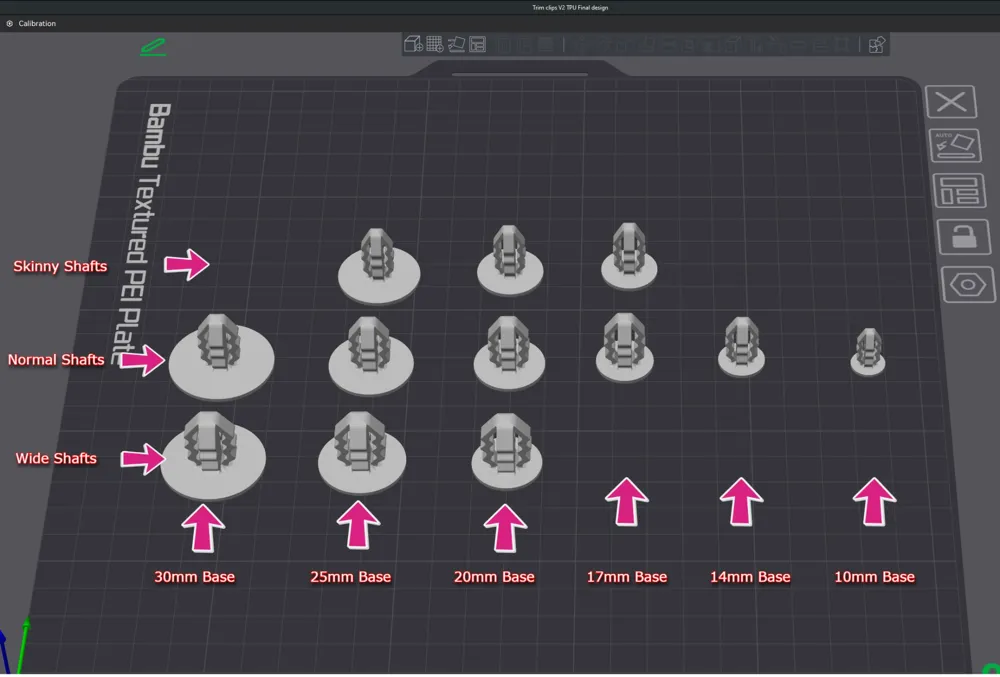Click the Arrange all objects toolbar icon
1000x677 pixels.
click(477, 44)
